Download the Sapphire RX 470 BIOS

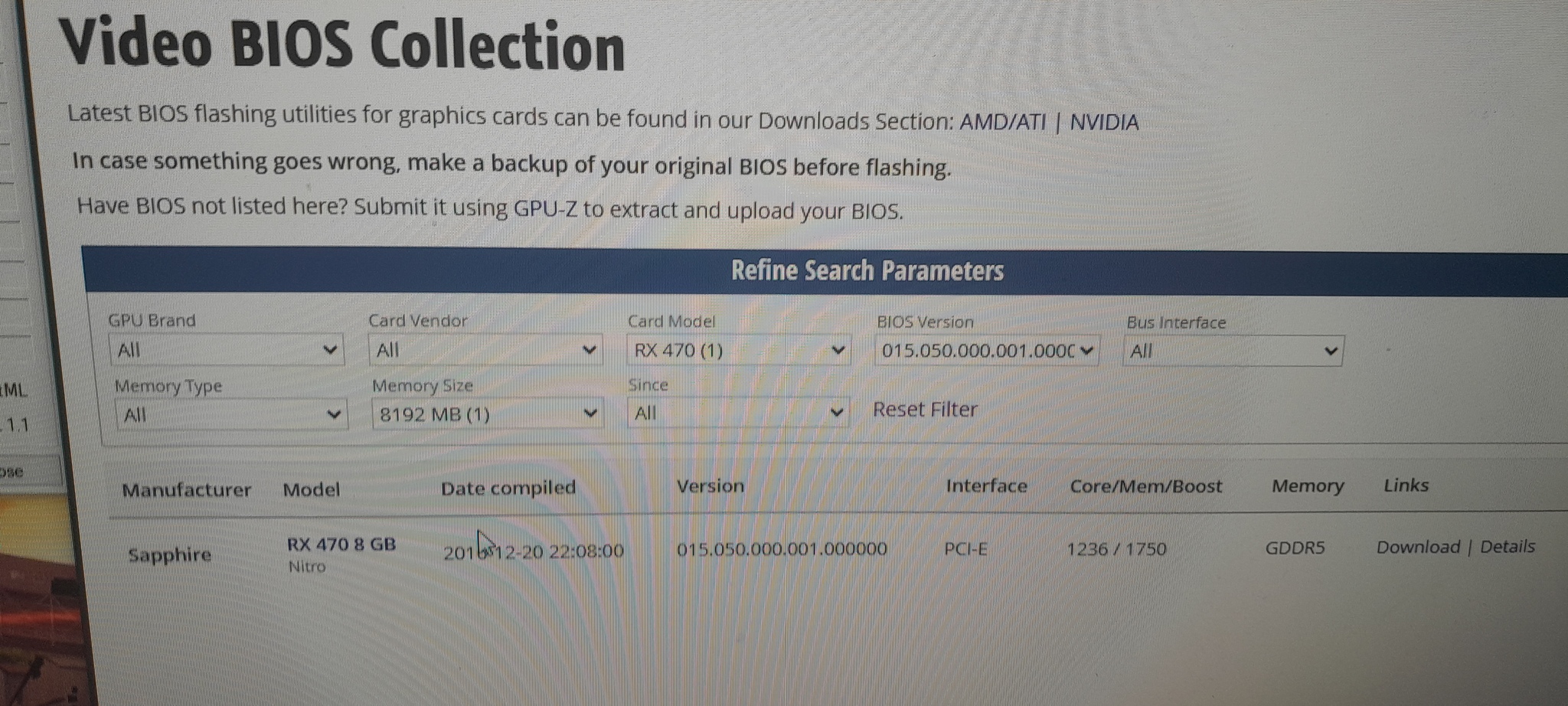coord(1418,547)
